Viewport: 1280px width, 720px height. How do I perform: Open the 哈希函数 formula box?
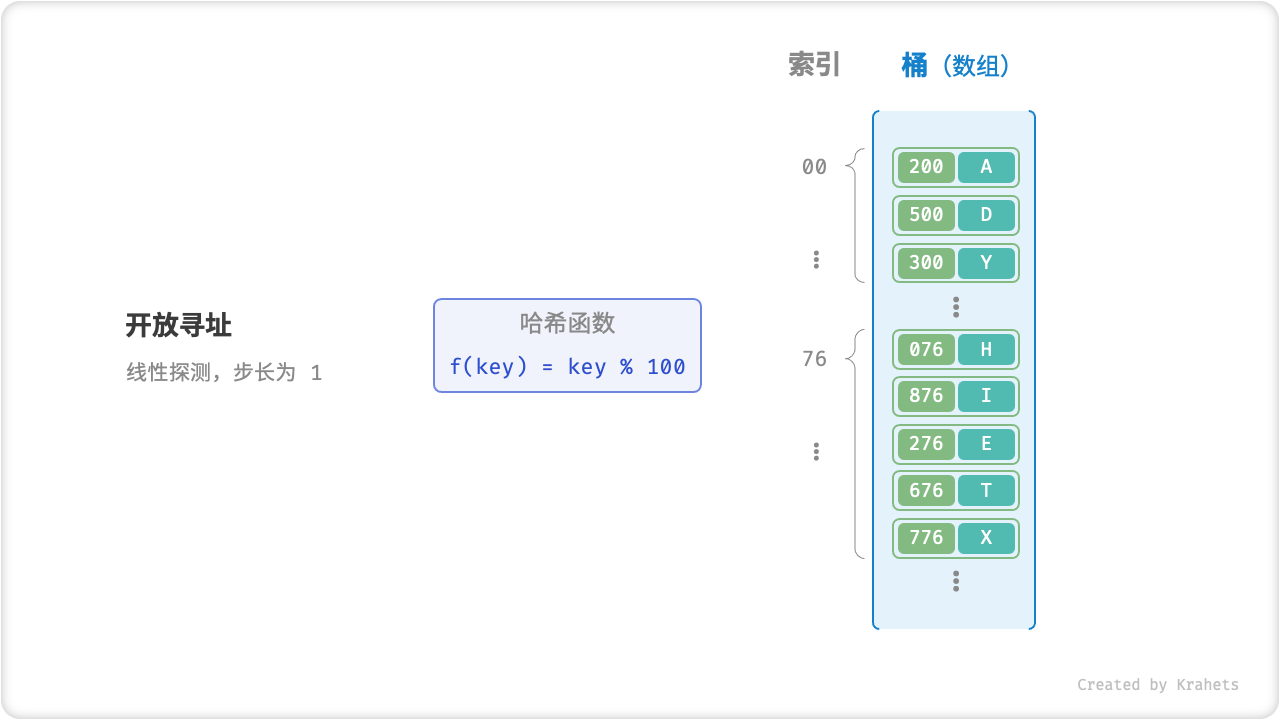coord(567,345)
